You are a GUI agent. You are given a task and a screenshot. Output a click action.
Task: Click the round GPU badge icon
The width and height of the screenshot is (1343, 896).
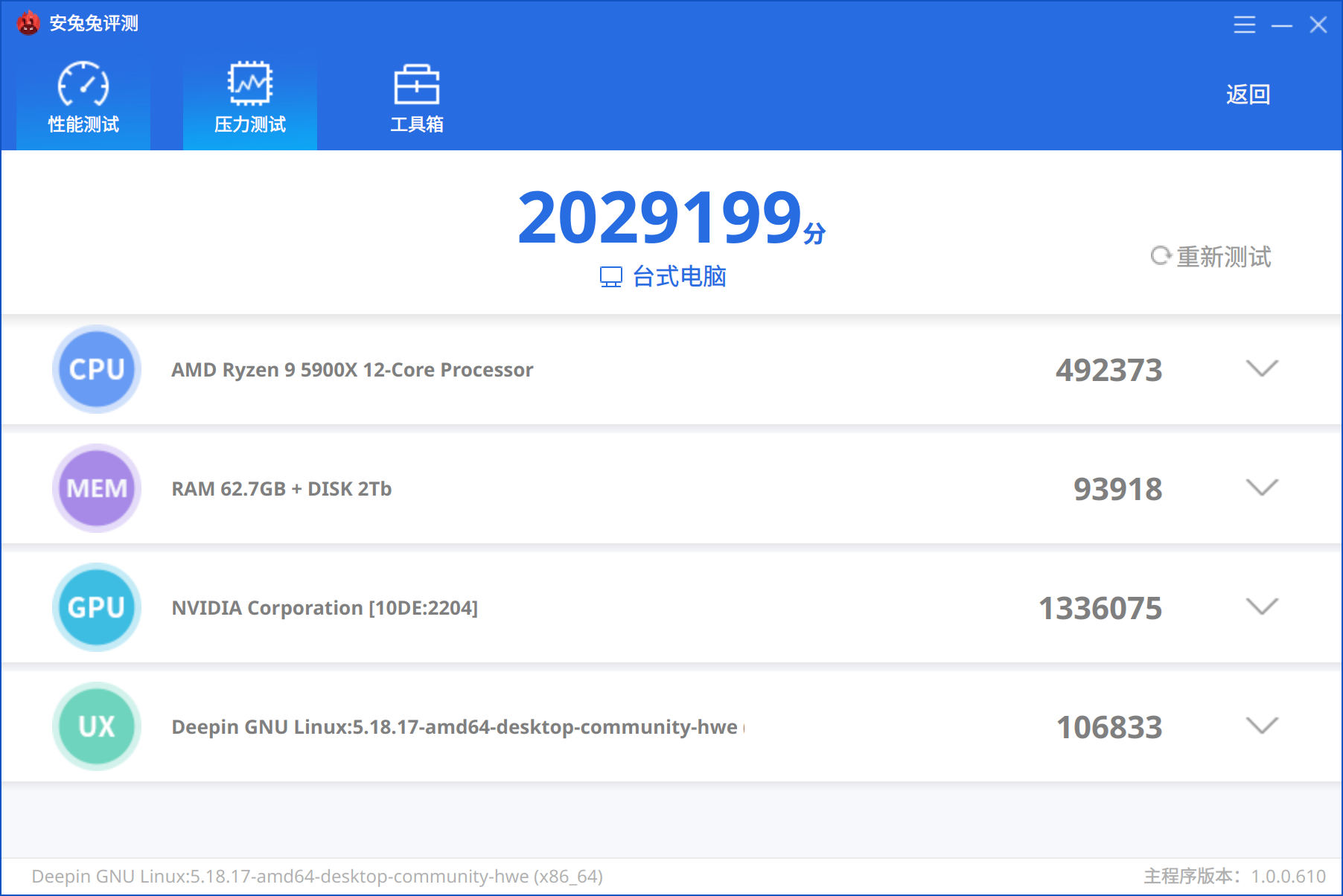click(x=97, y=607)
